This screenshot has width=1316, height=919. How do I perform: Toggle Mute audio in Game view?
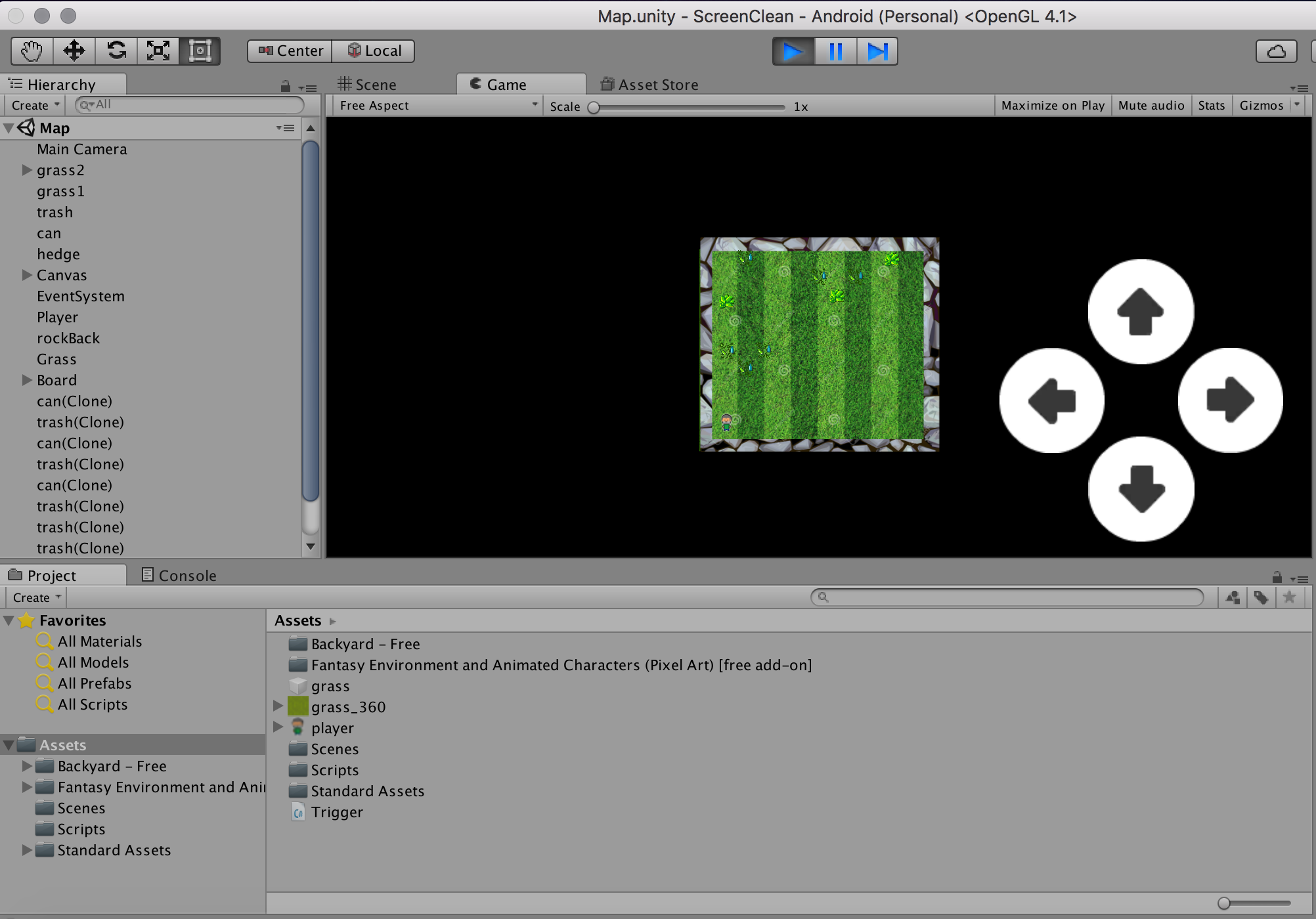(x=1151, y=106)
